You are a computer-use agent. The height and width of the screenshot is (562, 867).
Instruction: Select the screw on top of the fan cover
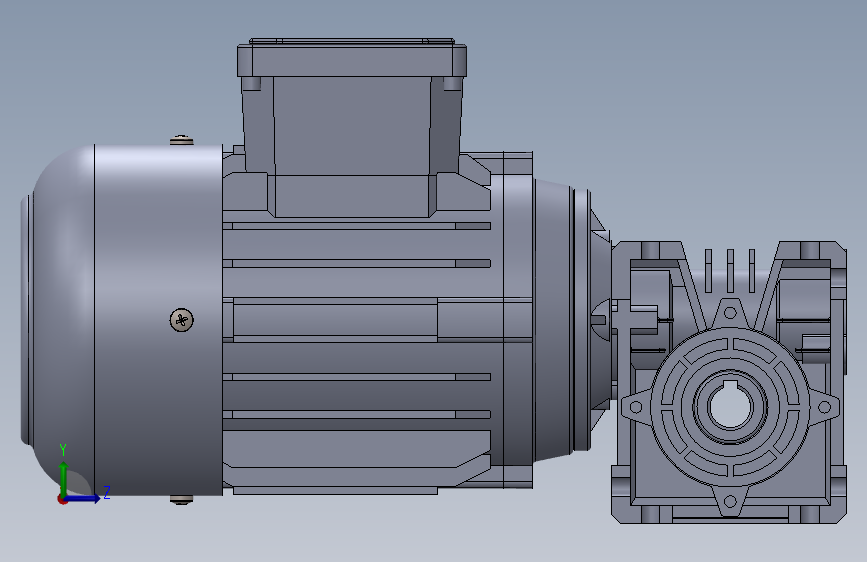(181, 140)
